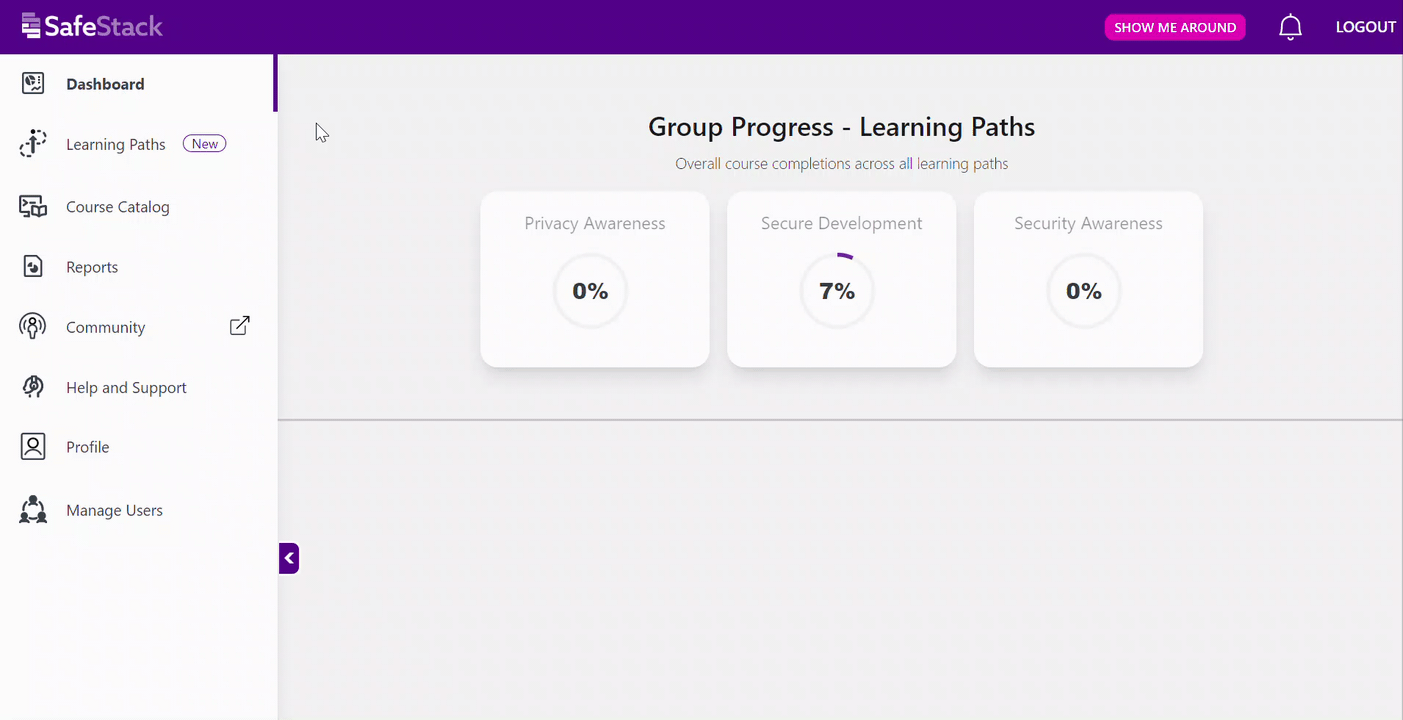Open notifications with the bell icon

click(x=1289, y=26)
